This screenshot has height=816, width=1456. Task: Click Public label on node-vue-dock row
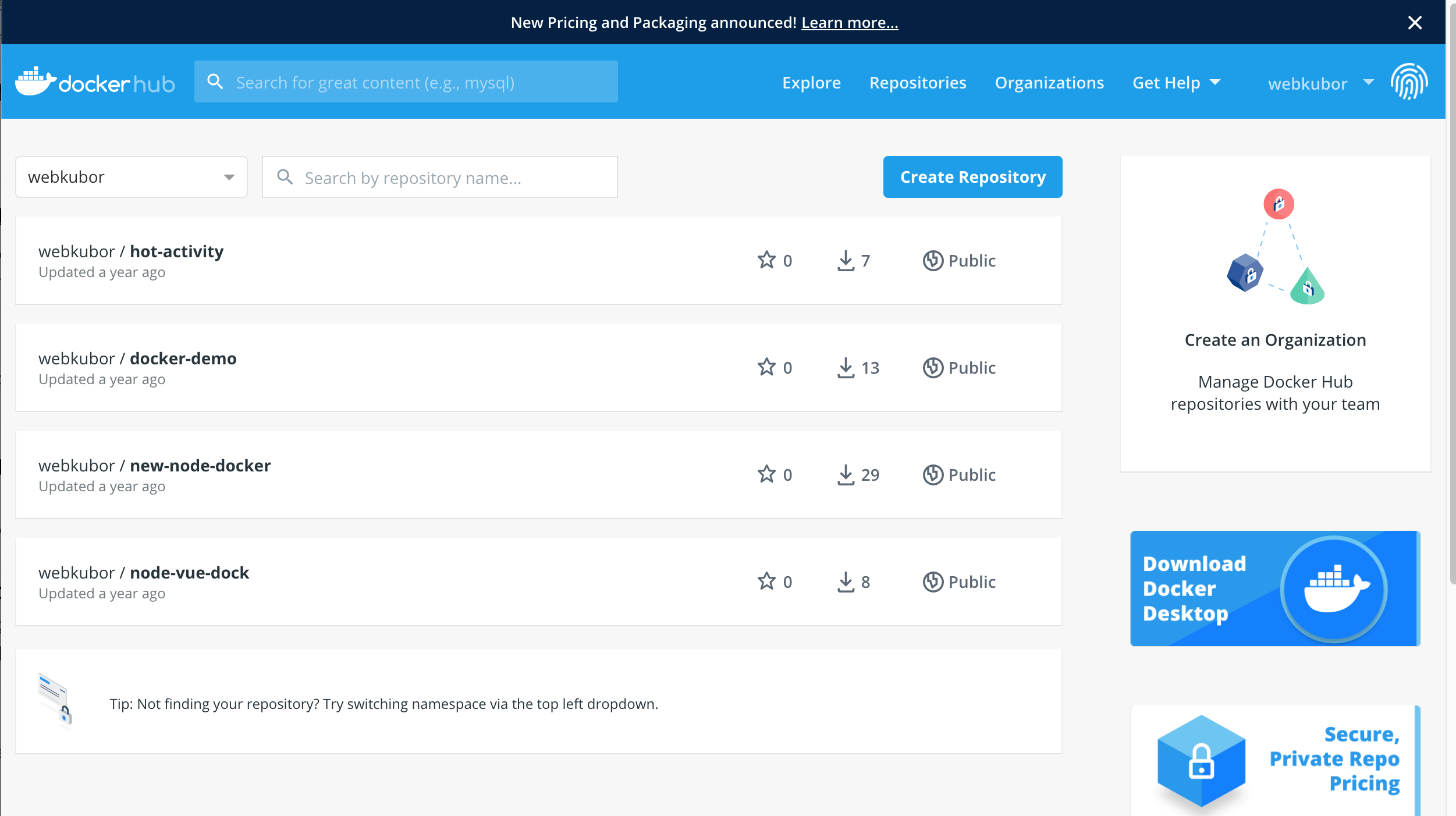click(x=972, y=582)
